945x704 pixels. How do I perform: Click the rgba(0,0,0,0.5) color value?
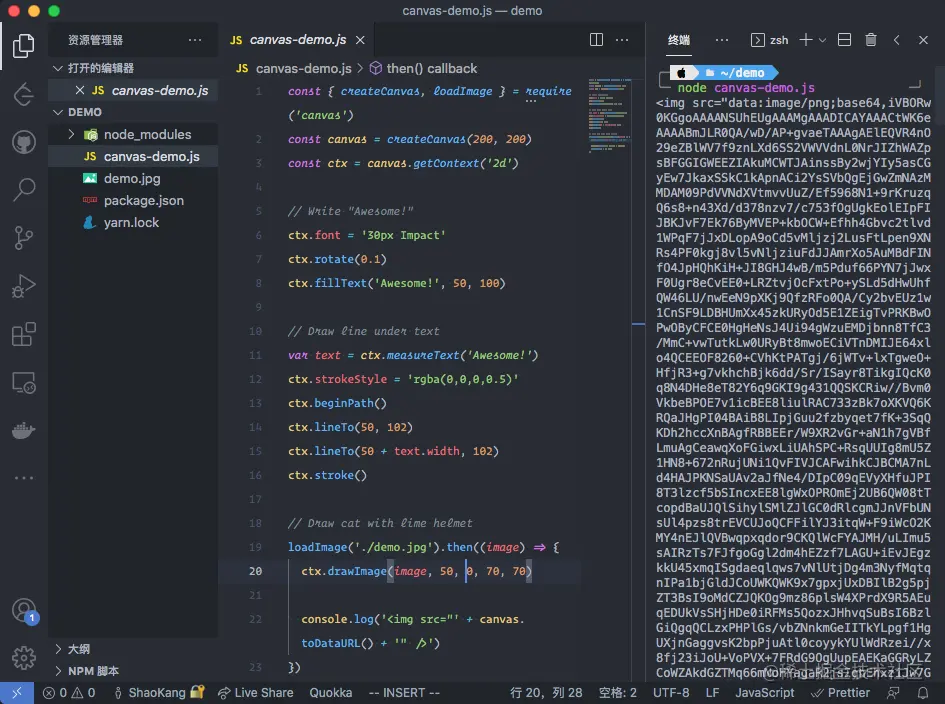[463, 379]
